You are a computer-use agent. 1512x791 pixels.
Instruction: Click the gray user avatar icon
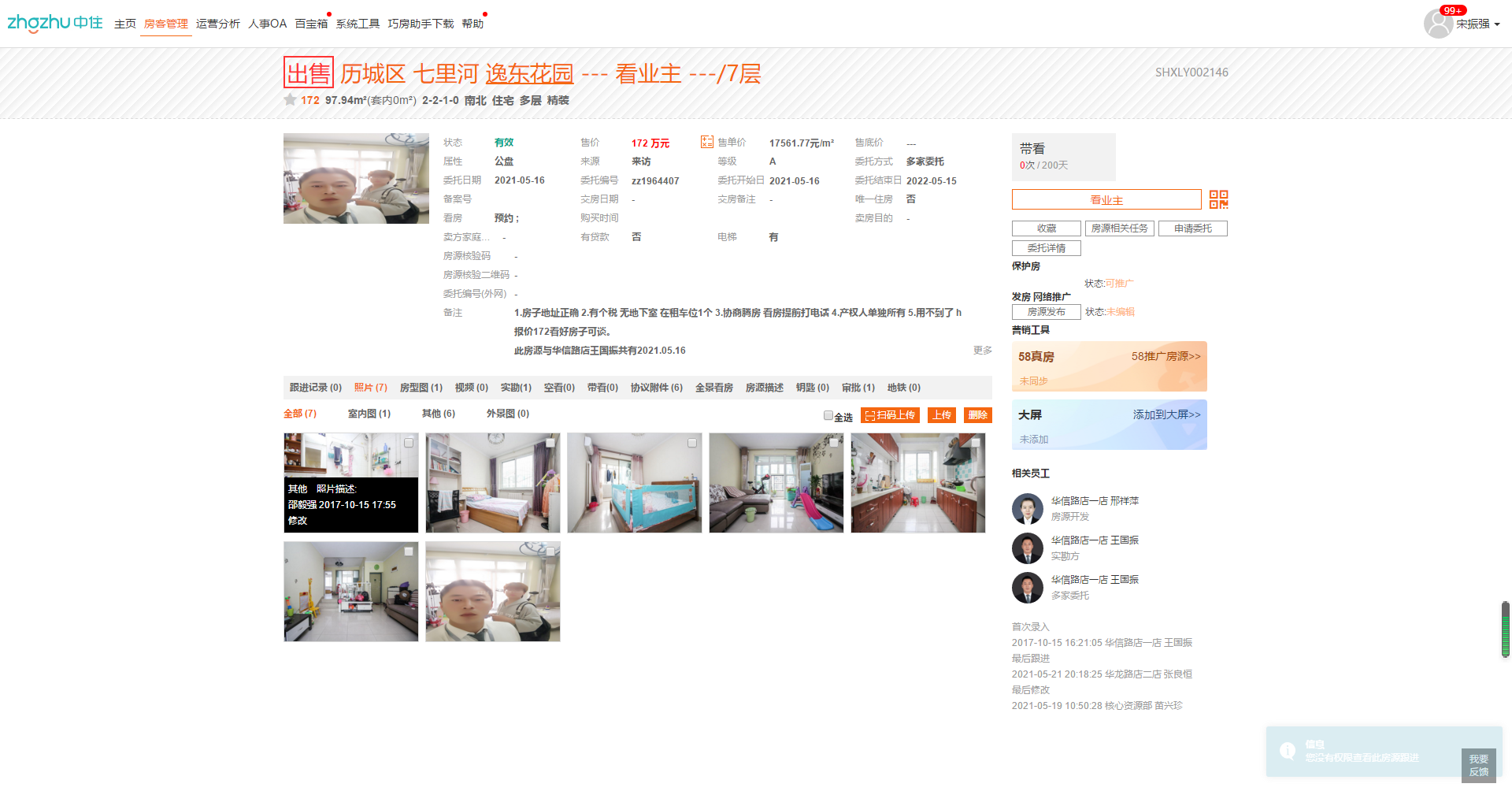click(x=1438, y=24)
